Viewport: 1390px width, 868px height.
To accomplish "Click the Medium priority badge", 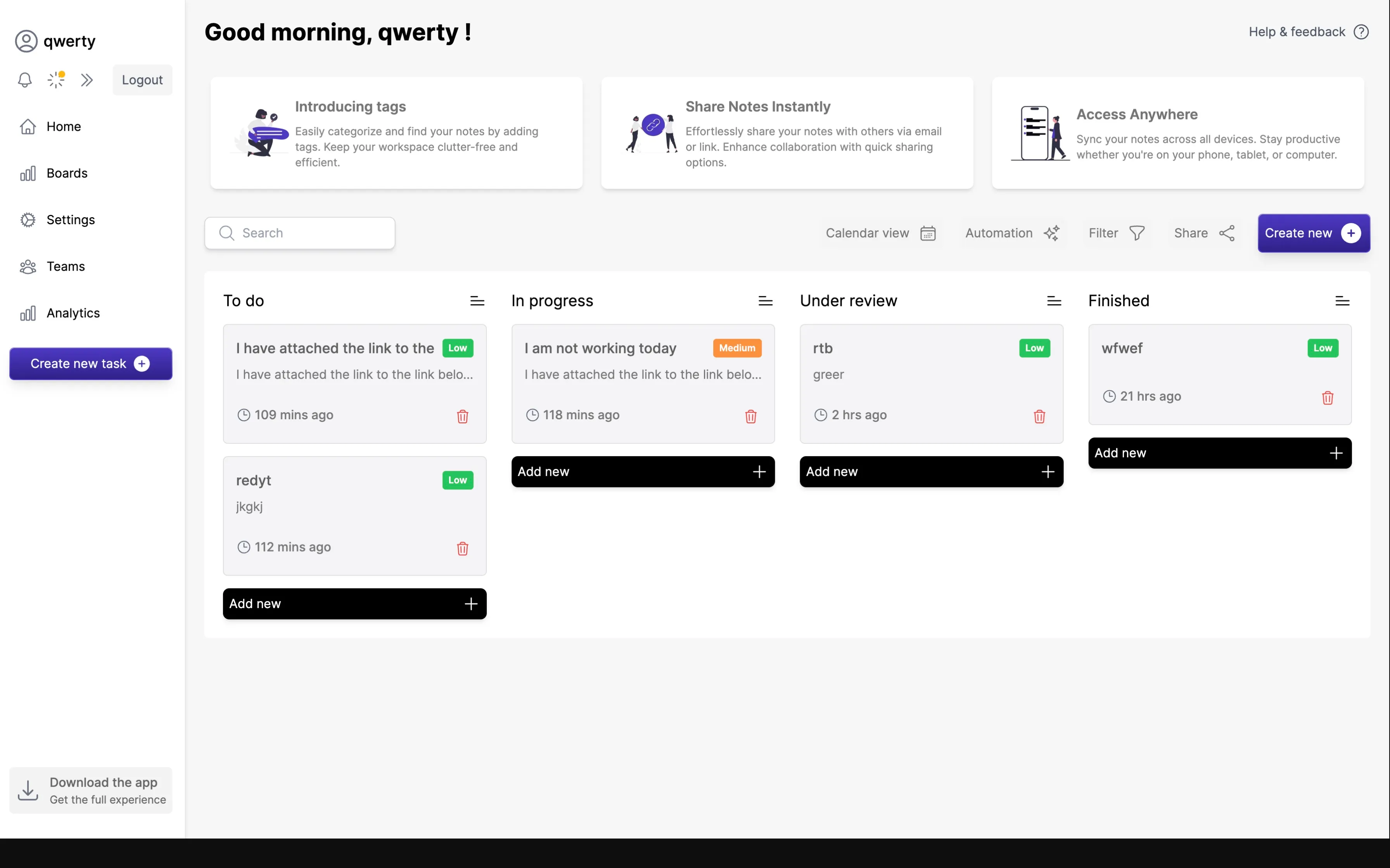I will (737, 348).
